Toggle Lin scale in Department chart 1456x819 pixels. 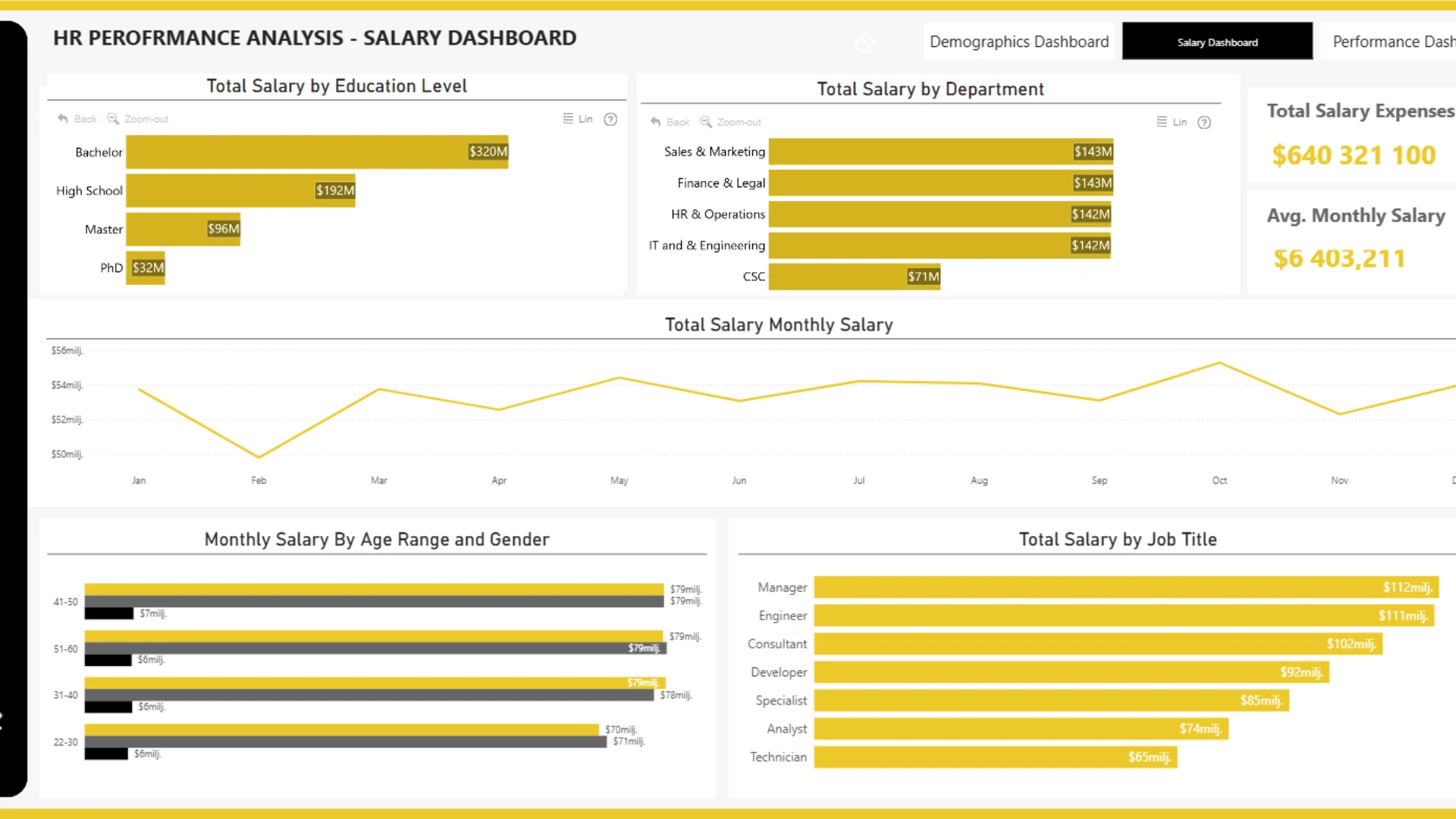(1172, 122)
